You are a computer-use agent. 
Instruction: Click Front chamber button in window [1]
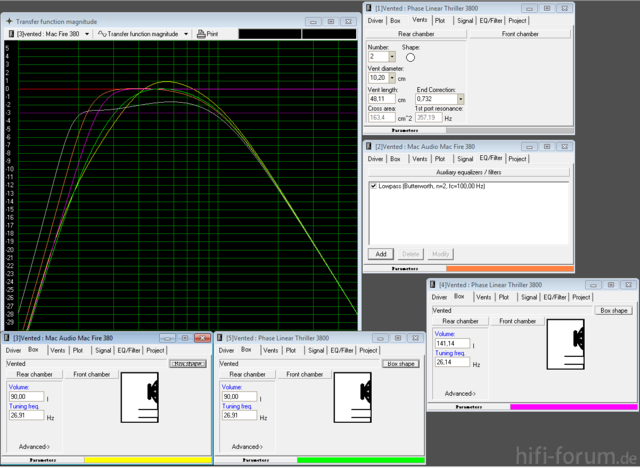520,34
